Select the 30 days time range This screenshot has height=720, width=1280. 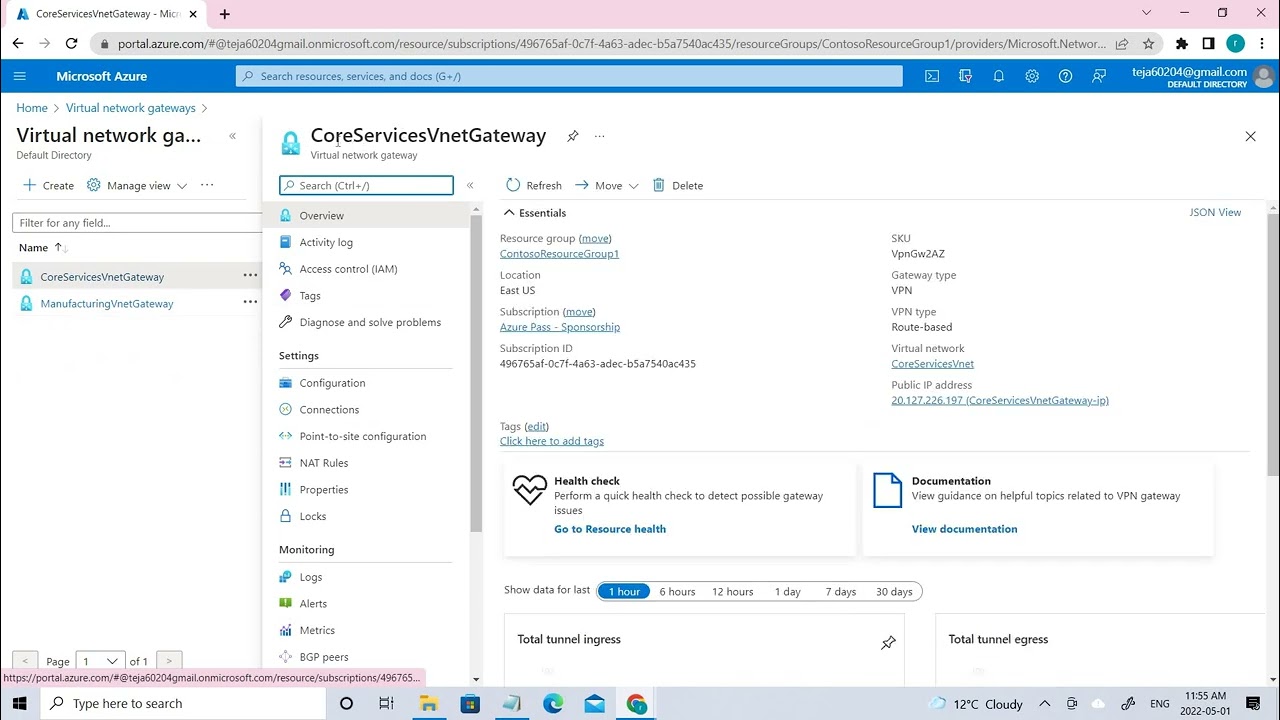click(x=894, y=591)
